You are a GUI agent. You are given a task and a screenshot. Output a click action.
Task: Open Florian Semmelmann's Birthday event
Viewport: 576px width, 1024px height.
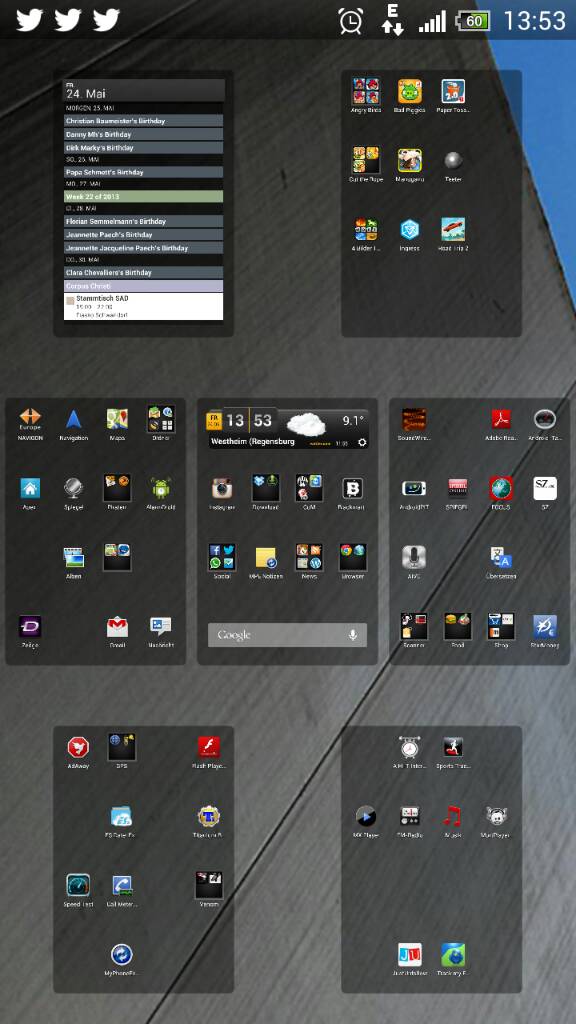pyautogui.click(x=144, y=221)
